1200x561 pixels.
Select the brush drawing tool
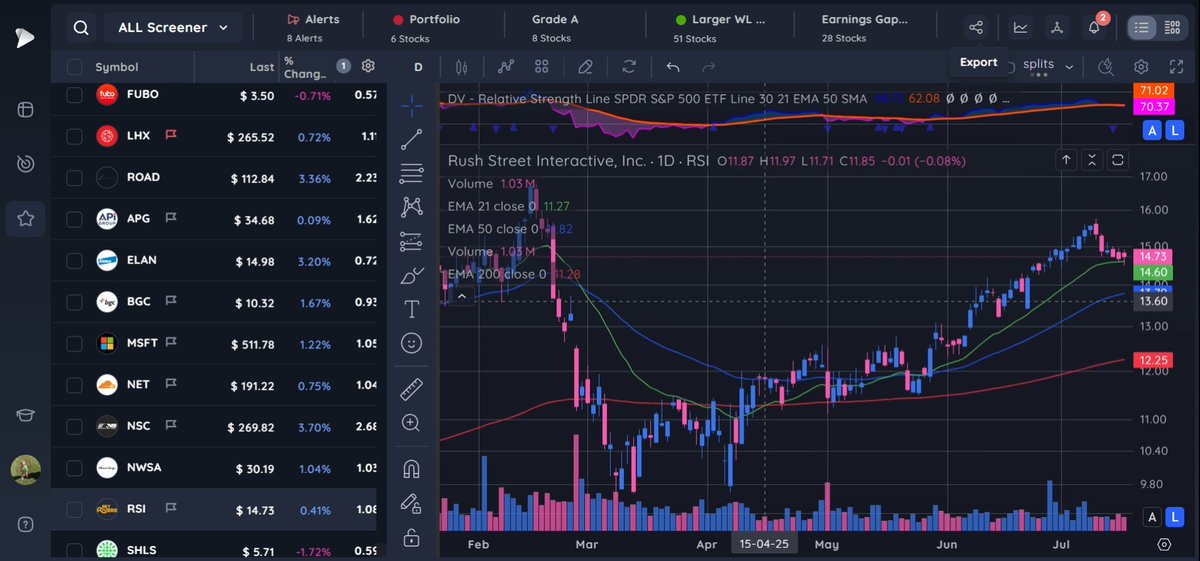(411, 275)
